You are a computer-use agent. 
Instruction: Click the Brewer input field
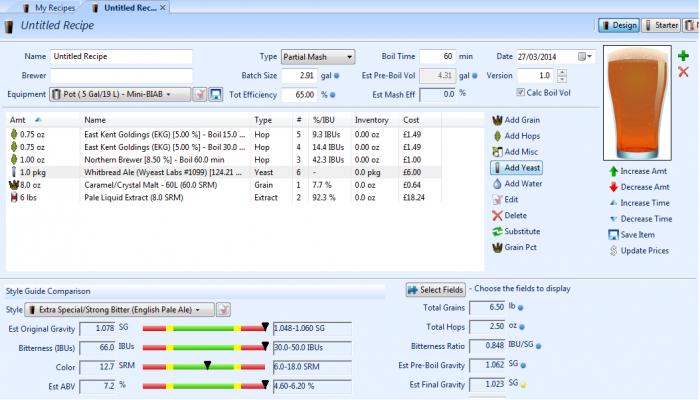tap(121, 75)
